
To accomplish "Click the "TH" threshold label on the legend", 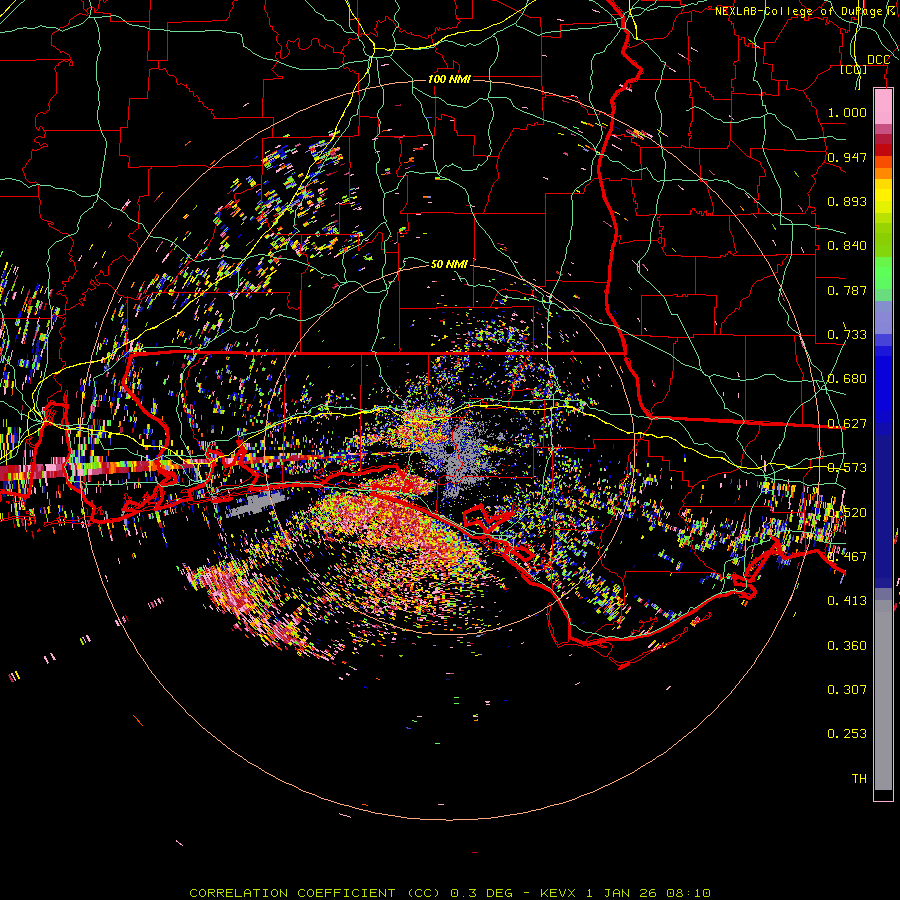I will pyautogui.click(x=859, y=779).
